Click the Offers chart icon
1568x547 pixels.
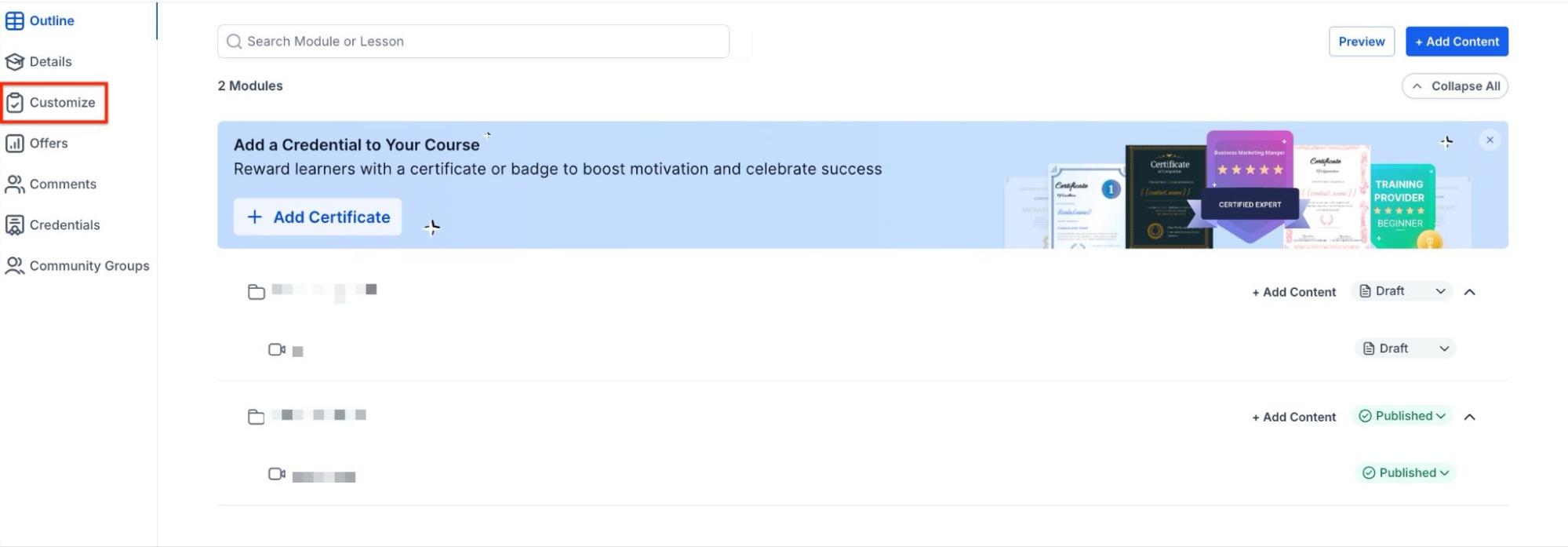pyautogui.click(x=14, y=144)
